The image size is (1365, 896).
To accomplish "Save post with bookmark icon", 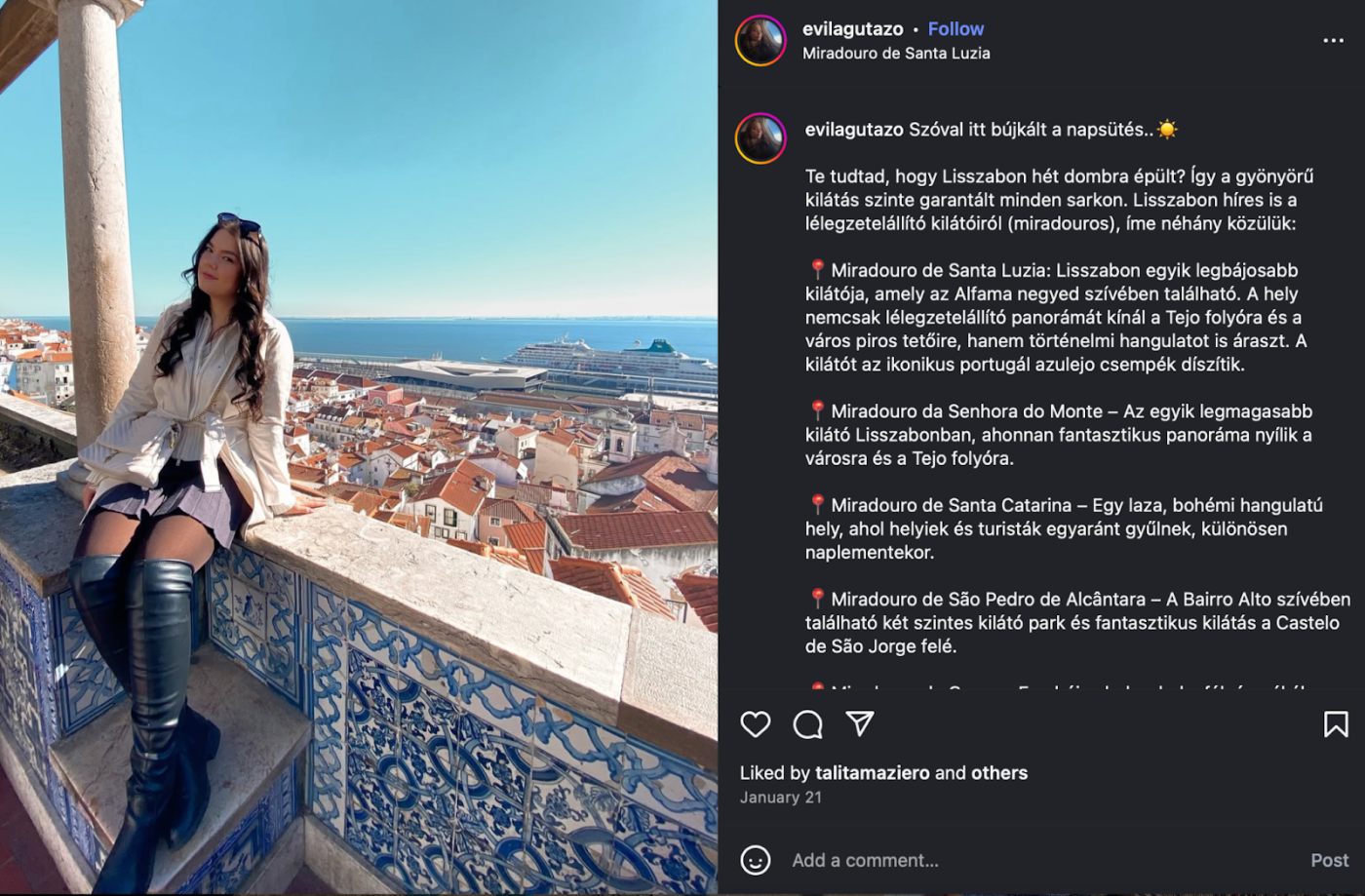I will [1336, 723].
